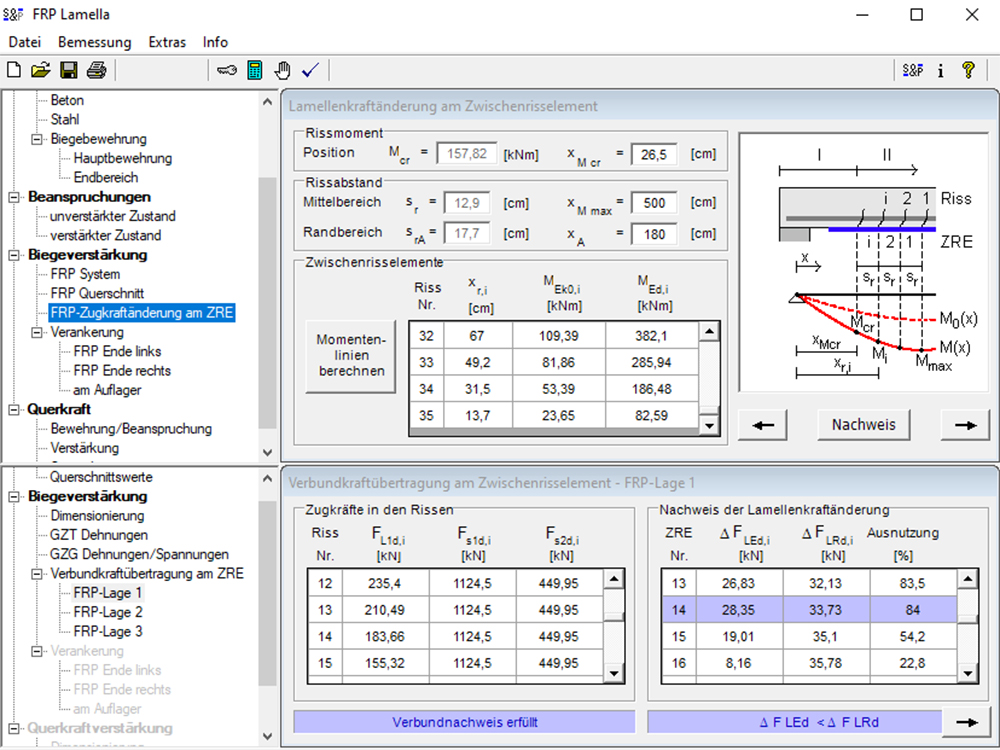1000x750 pixels.
Task: Click the hand icon in toolbar
Action: pyautogui.click(x=283, y=70)
